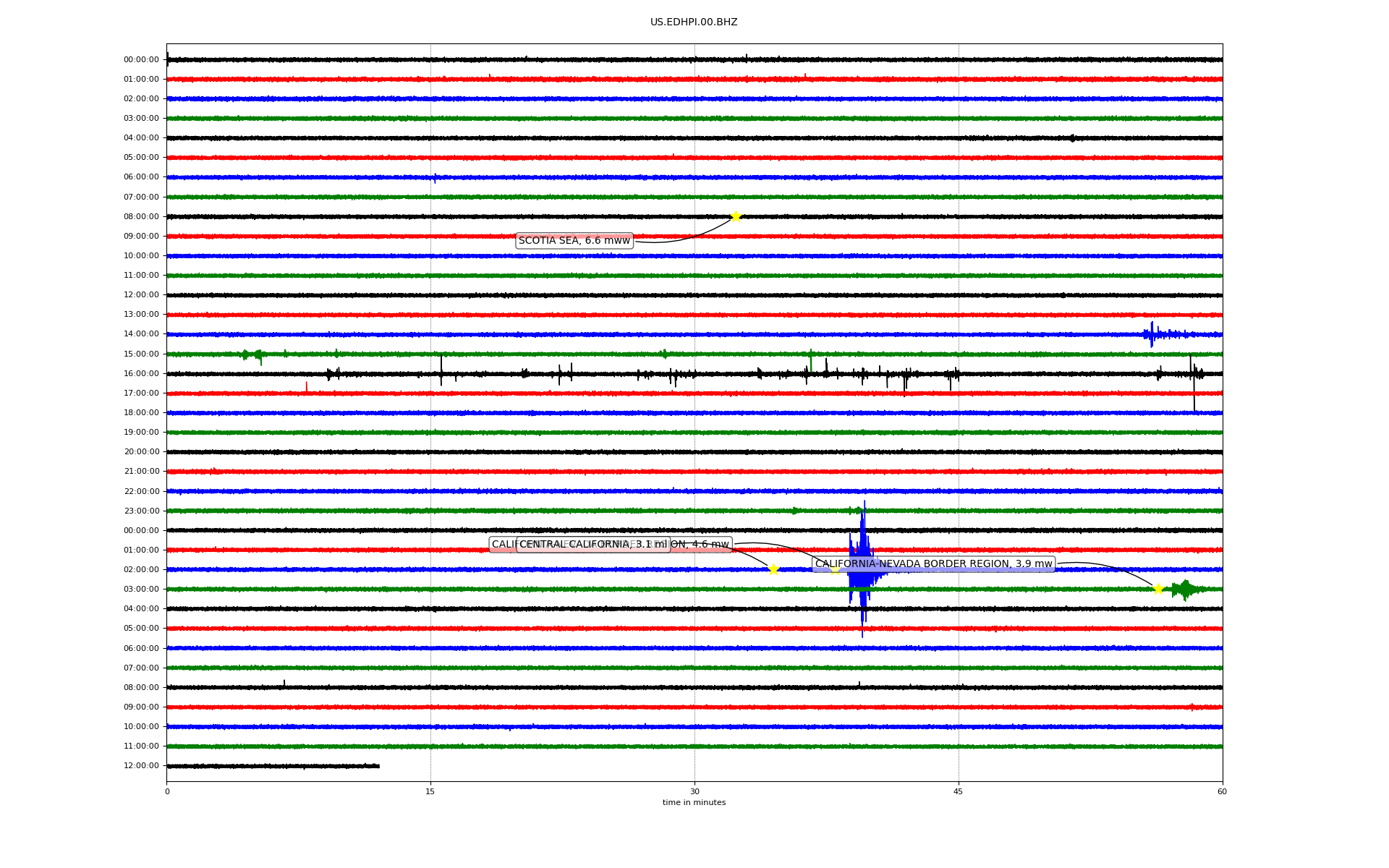The width and height of the screenshot is (1389, 868).
Task: Click the x-axis tick label 60
Action: (1222, 792)
